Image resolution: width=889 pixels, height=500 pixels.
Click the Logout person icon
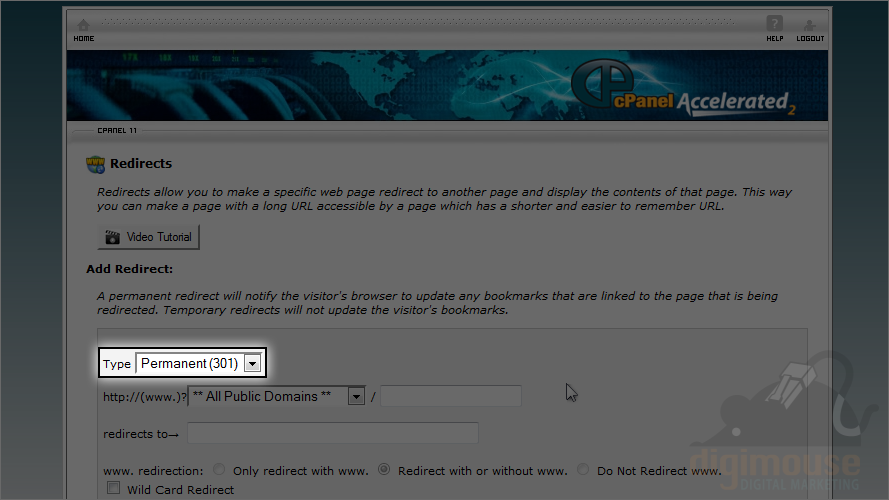point(810,25)
